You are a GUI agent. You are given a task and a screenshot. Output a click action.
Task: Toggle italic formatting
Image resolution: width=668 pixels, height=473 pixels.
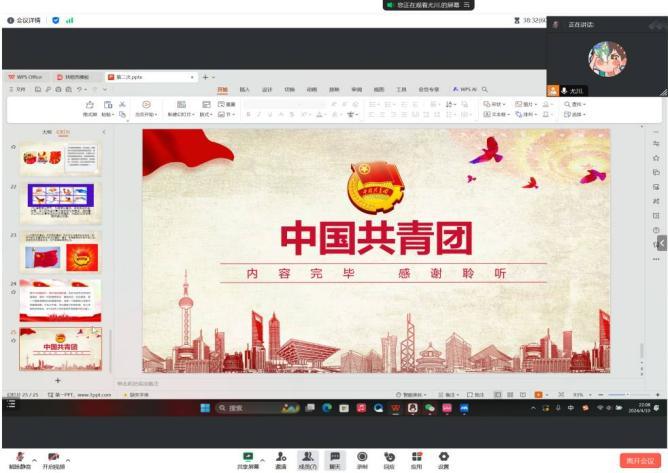pos(259,114)
